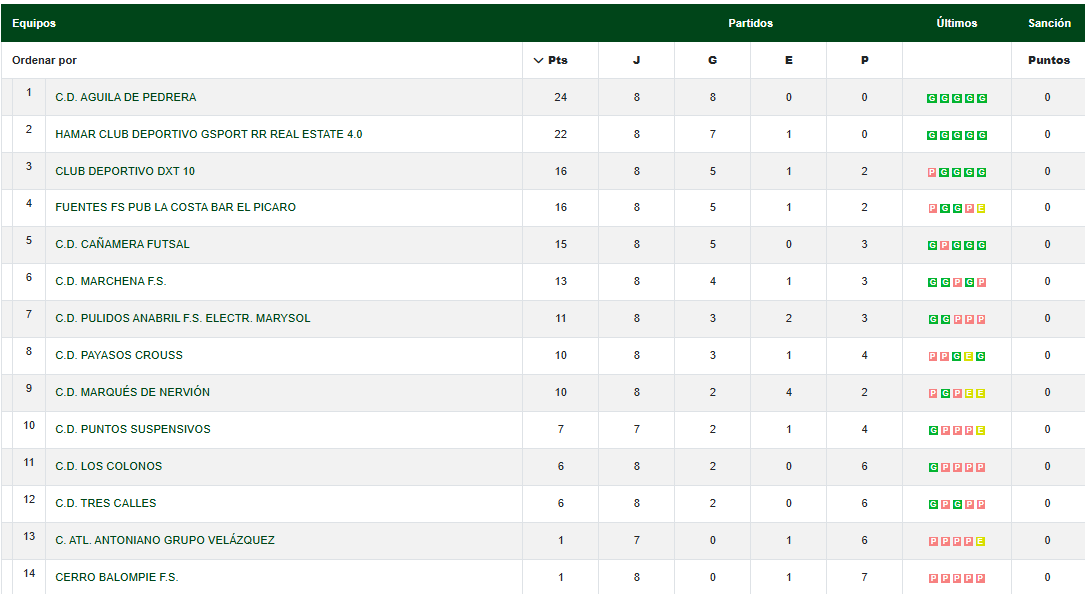This screenshot has width=1085, height=594.
Task: Open the C.D. Aguila de Pedrera team link
Action: point(125,97)
